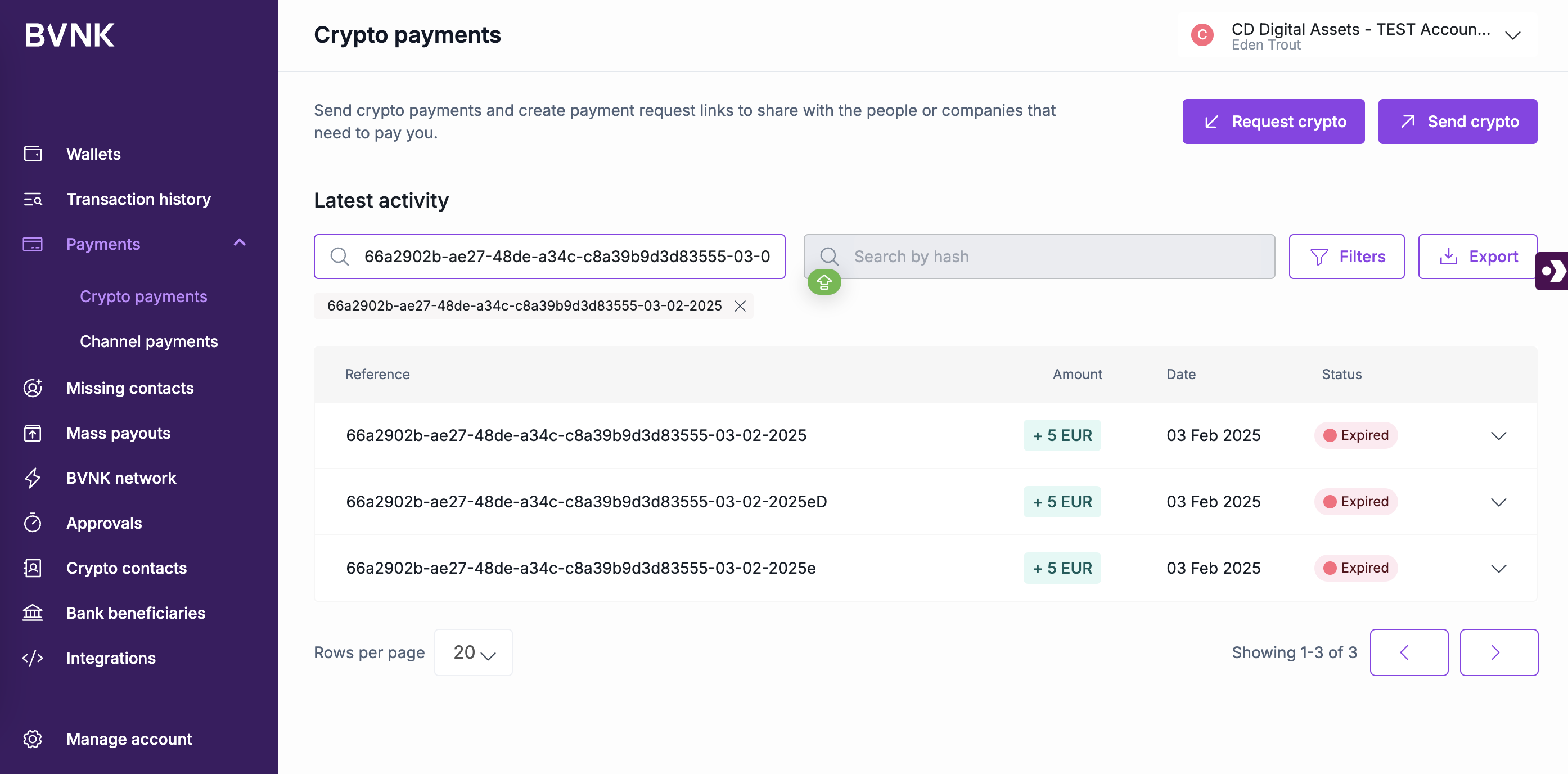Click the Integrations code icon

pyautogui.click(x=33, y=658)
